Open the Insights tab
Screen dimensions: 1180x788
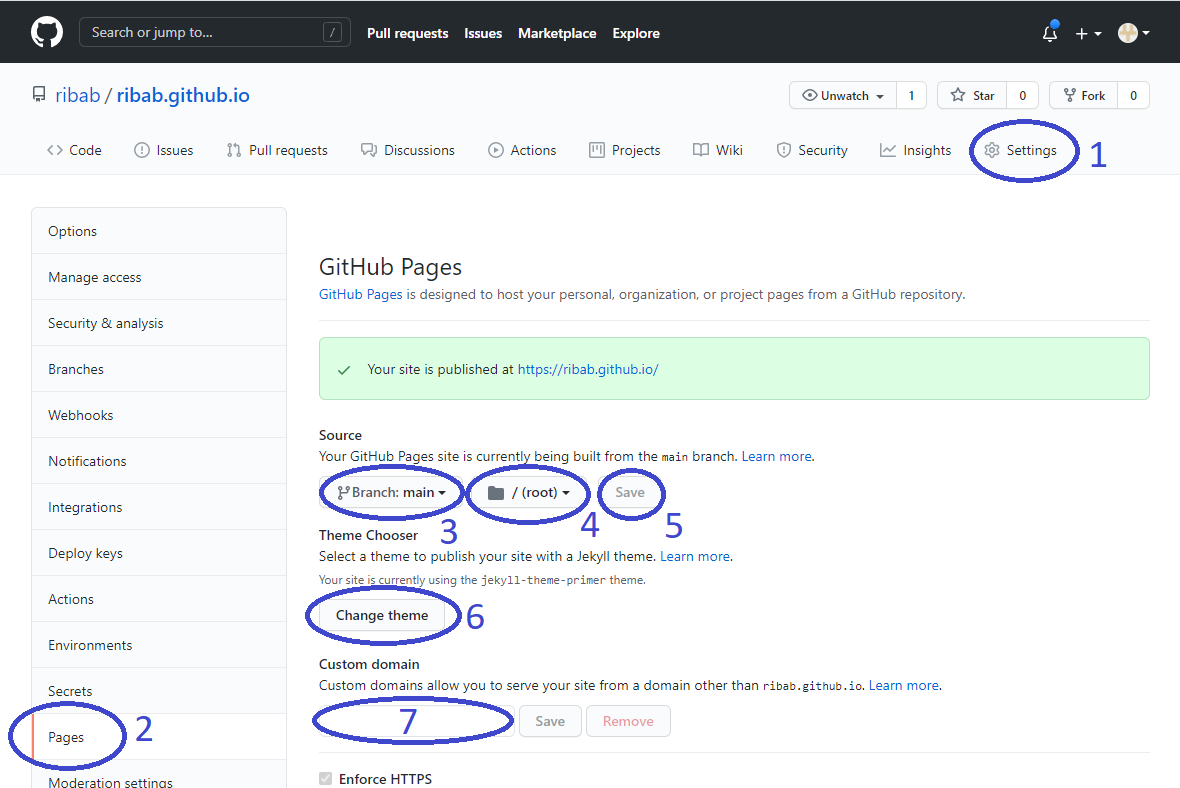(915, 151)
